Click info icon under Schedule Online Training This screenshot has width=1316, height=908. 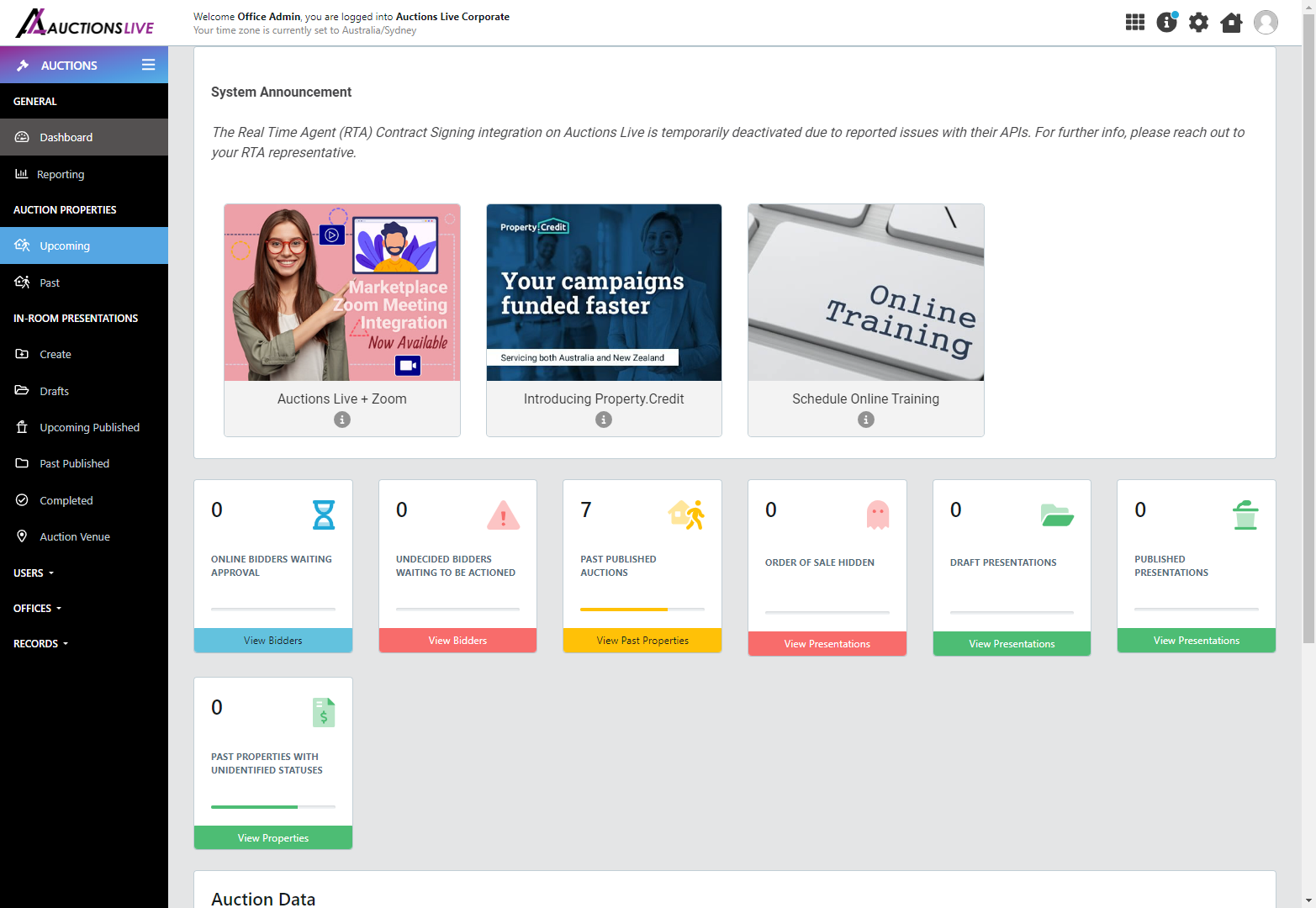click(866, 420)
